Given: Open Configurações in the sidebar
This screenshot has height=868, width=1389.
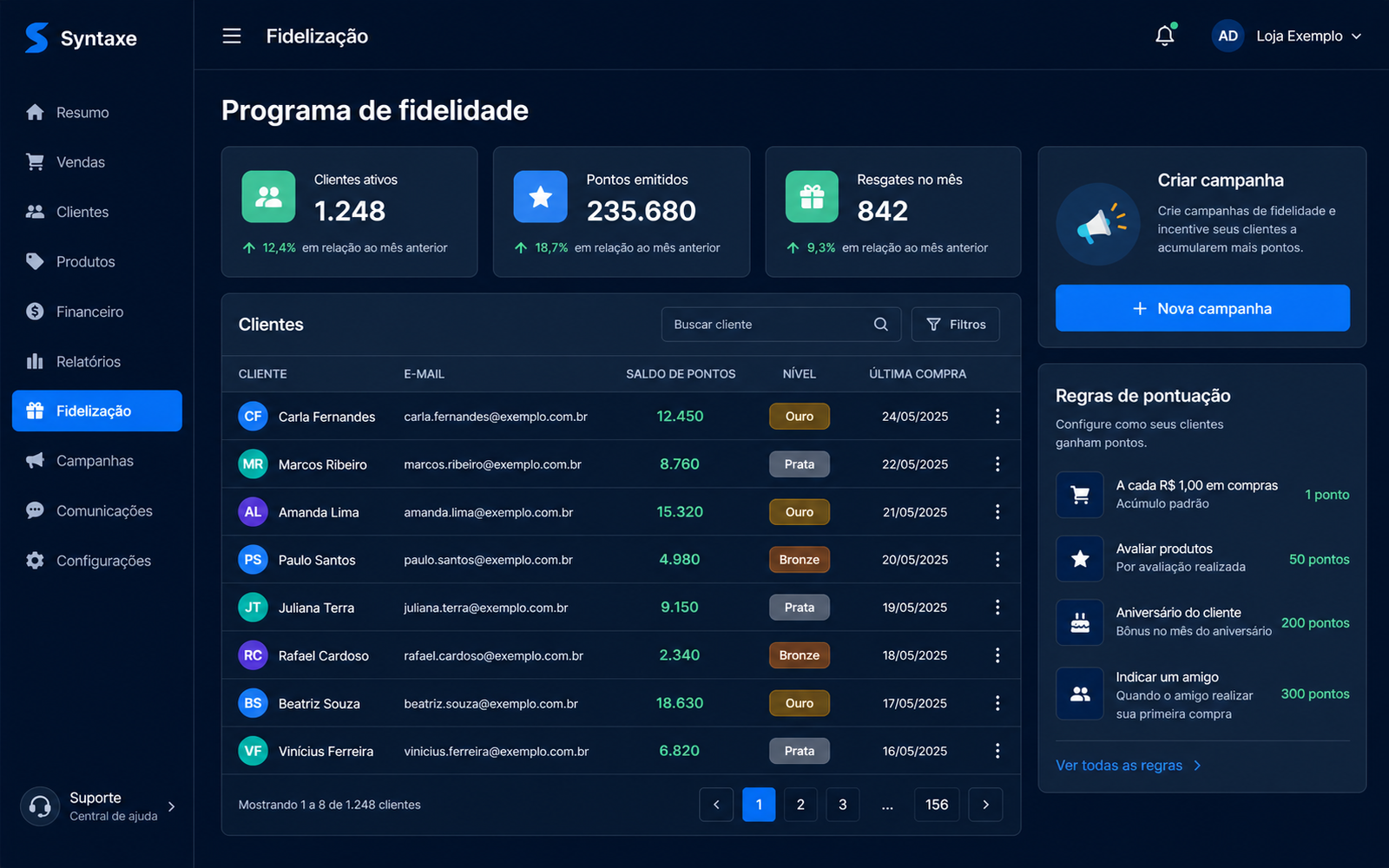Looking at the screenshot, I should pyautogui.click(x=97, y=561).
